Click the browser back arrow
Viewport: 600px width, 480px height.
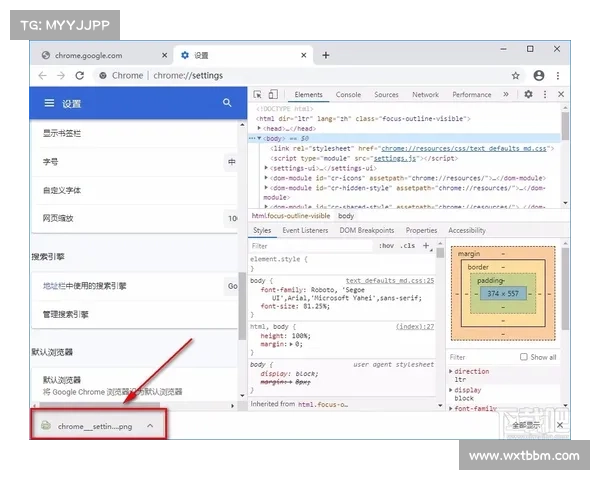(x=42, y=75)
